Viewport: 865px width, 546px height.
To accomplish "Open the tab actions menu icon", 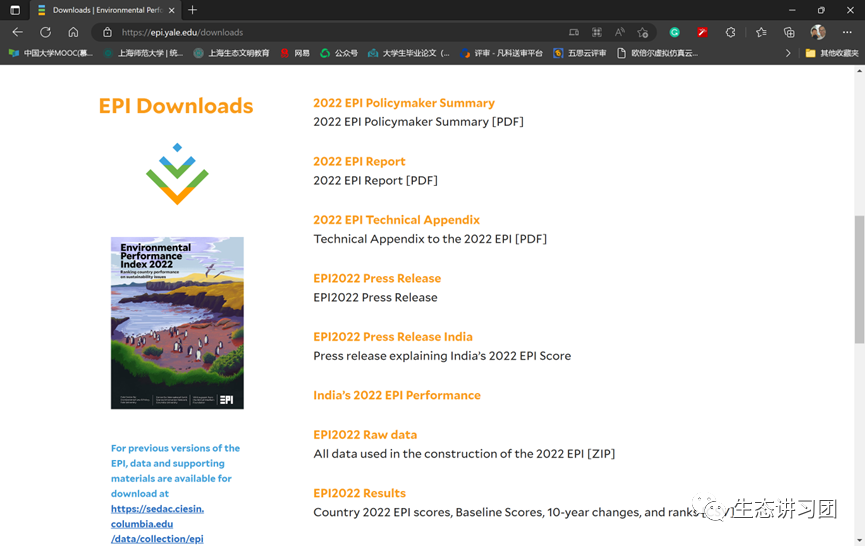I will click(x=15, y=10).
